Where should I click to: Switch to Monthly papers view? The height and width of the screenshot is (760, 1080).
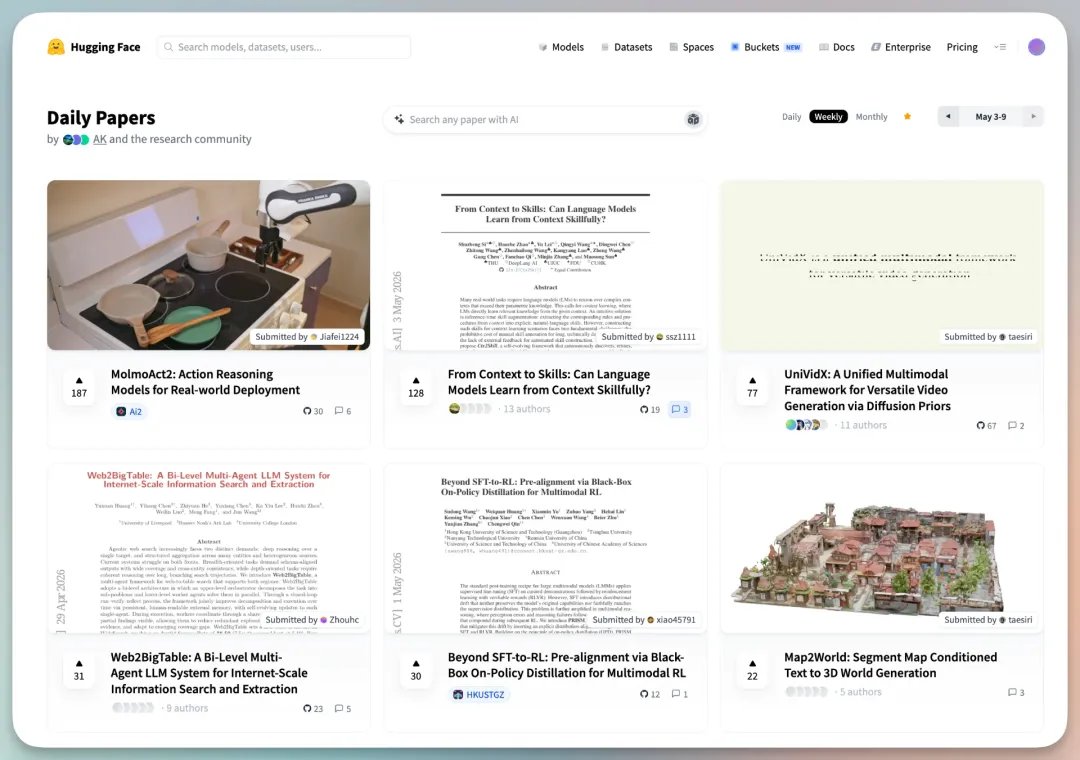(x=871, y=116)
